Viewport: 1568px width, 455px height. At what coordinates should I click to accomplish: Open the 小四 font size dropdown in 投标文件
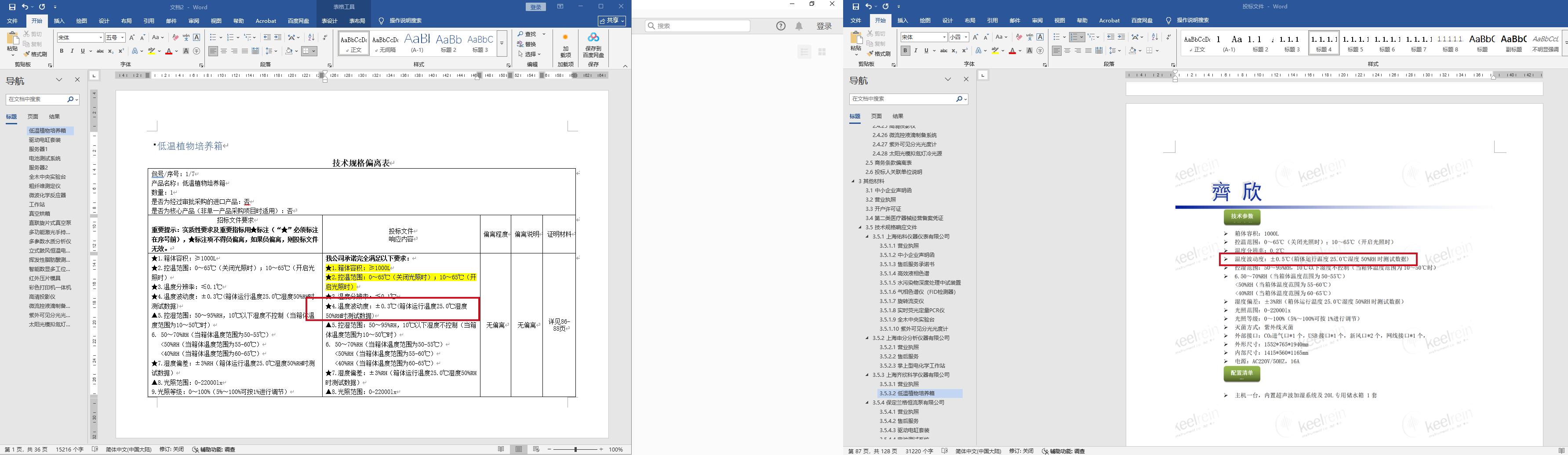[x=966, y=37]
